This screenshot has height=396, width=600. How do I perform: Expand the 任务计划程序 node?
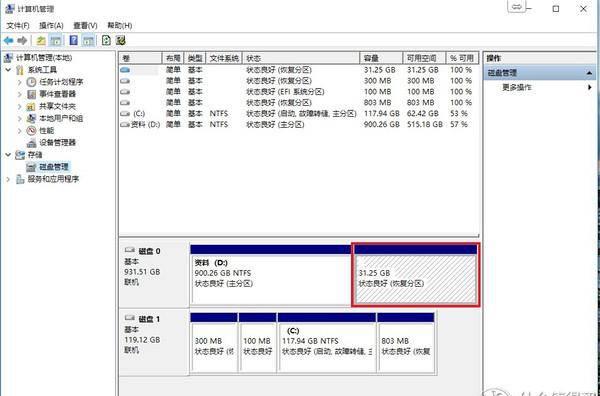[x=20, y=82]
